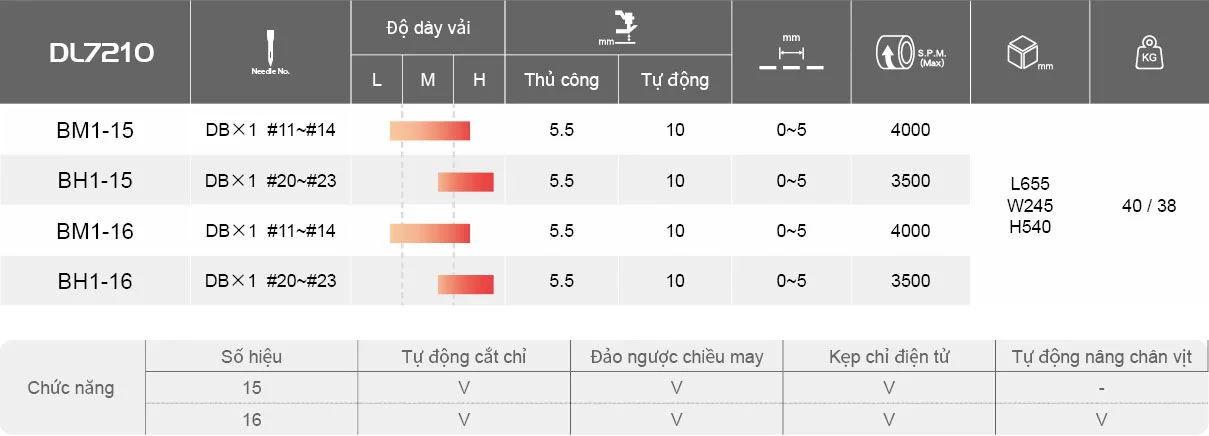Click the Chức năng row label
The width and height of the screenshot is (1209, 436).
click(71, 388)
